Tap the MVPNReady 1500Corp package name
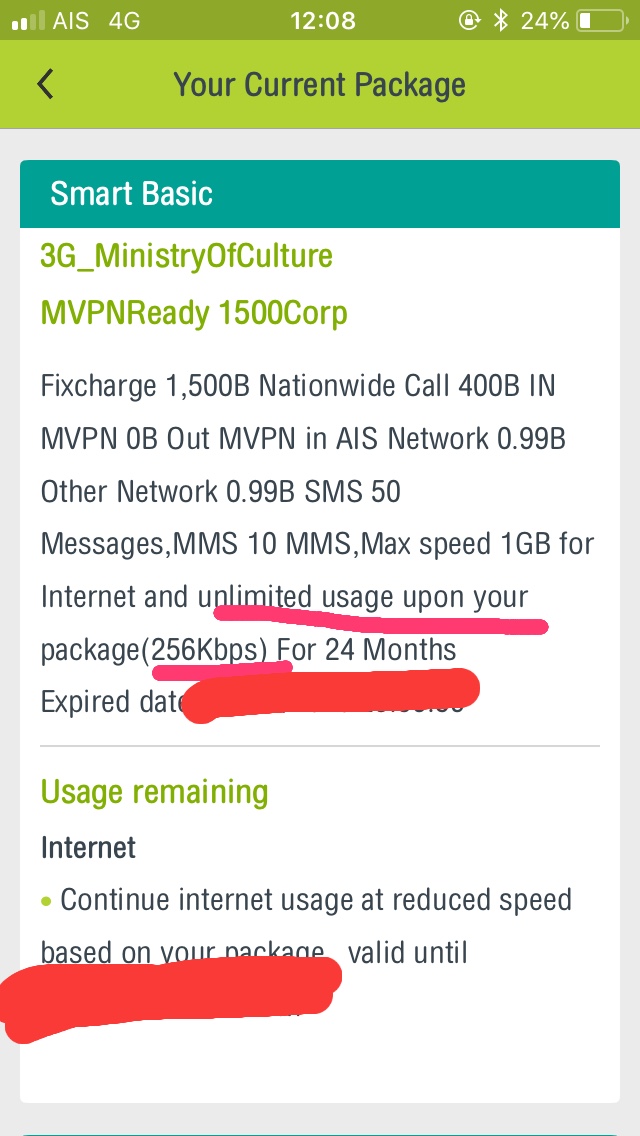 coord(194,313)
